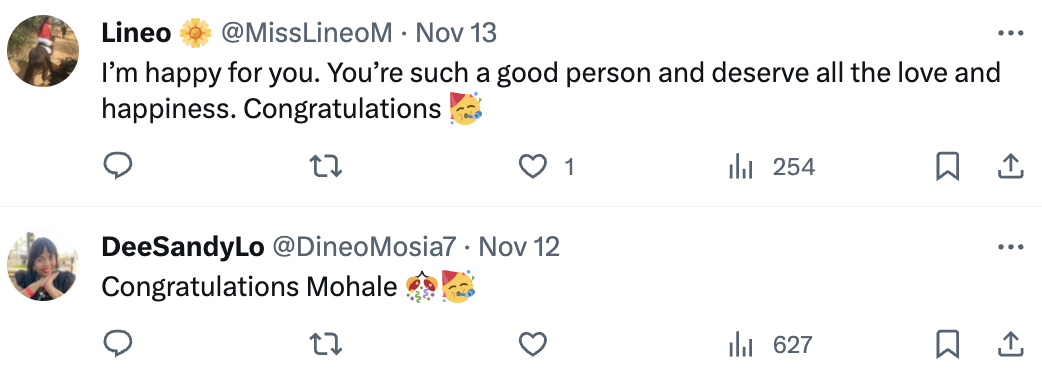
Task: Open more options on Lineo's tweet
Action: pos(1011,33)
